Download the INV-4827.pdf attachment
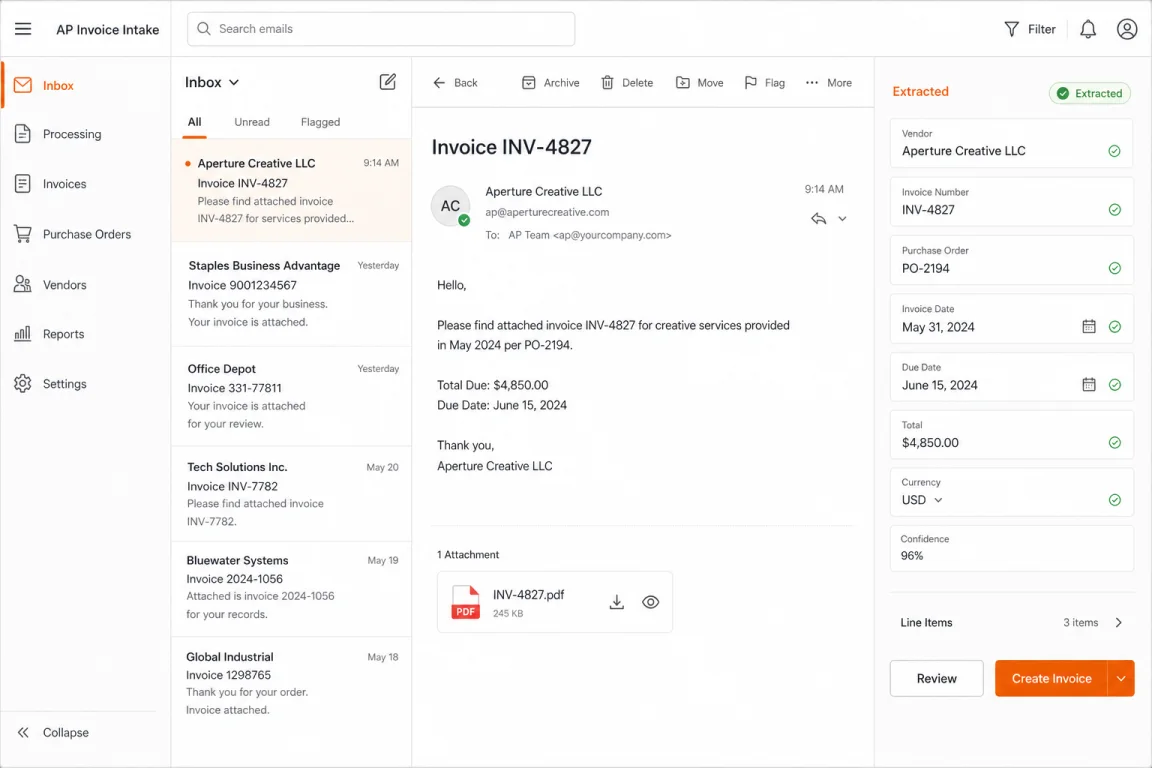 coord(616,602)
